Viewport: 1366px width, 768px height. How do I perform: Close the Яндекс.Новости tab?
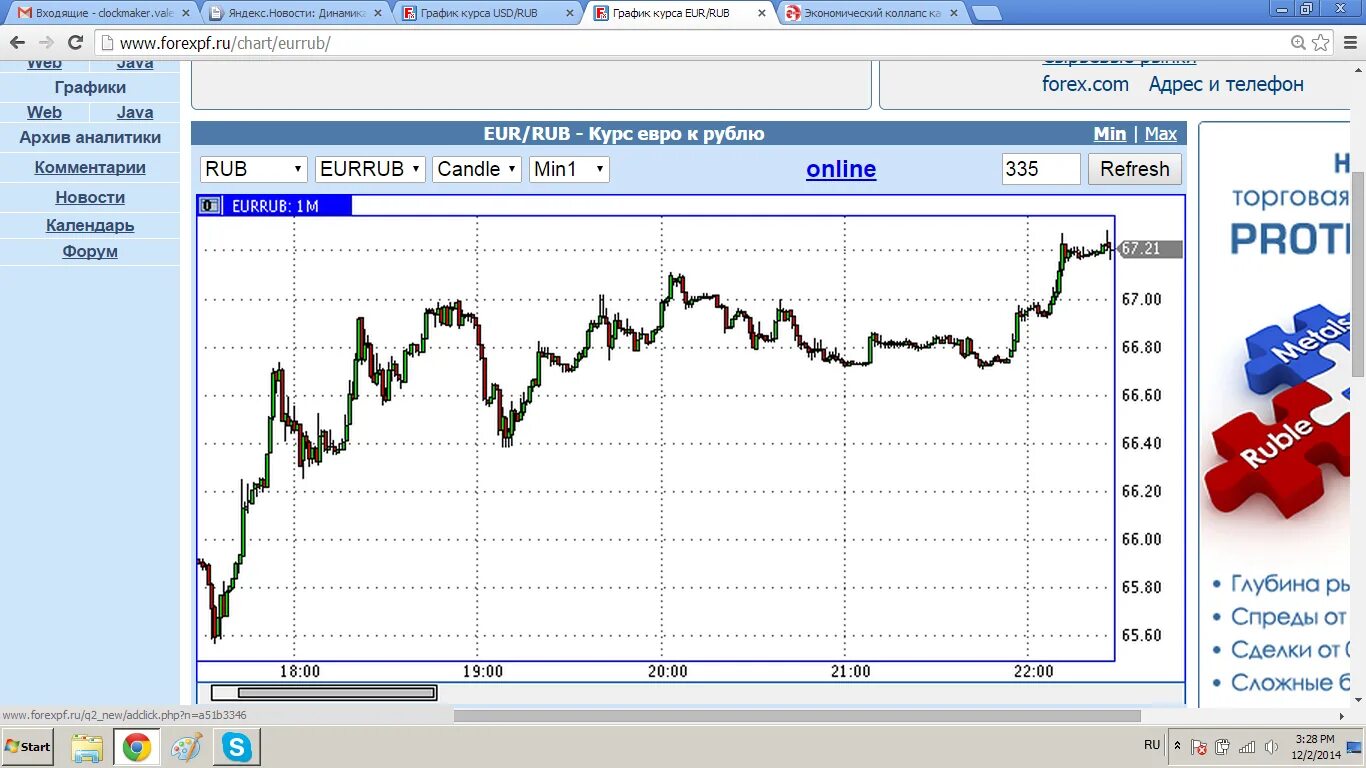(377, 13)
